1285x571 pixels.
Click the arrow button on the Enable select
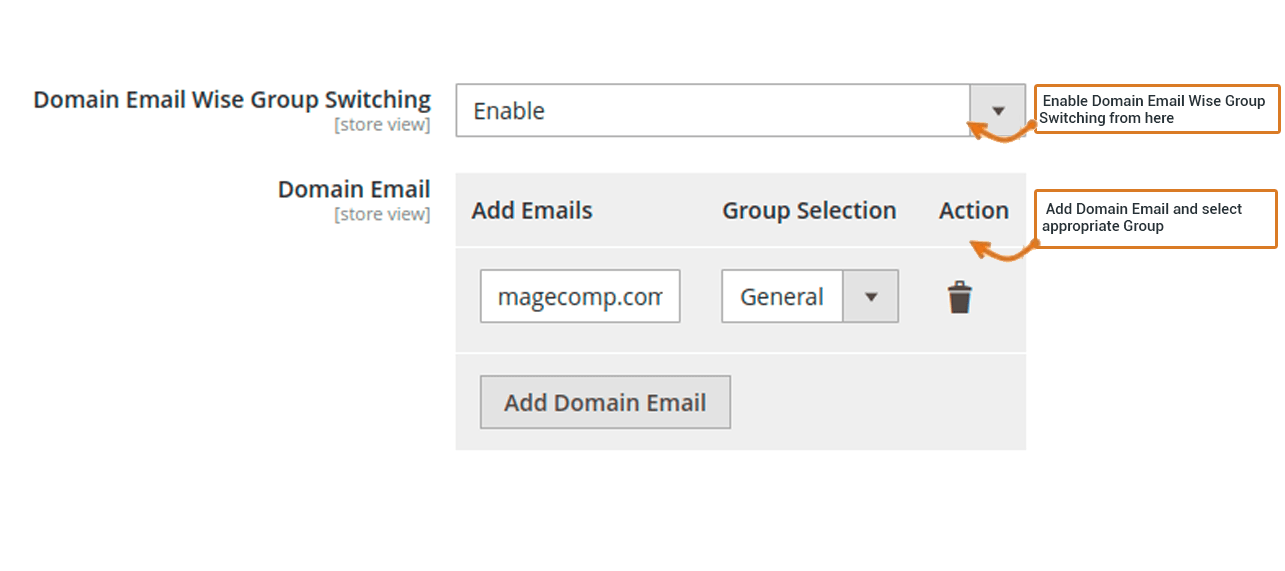click(997, 111)
